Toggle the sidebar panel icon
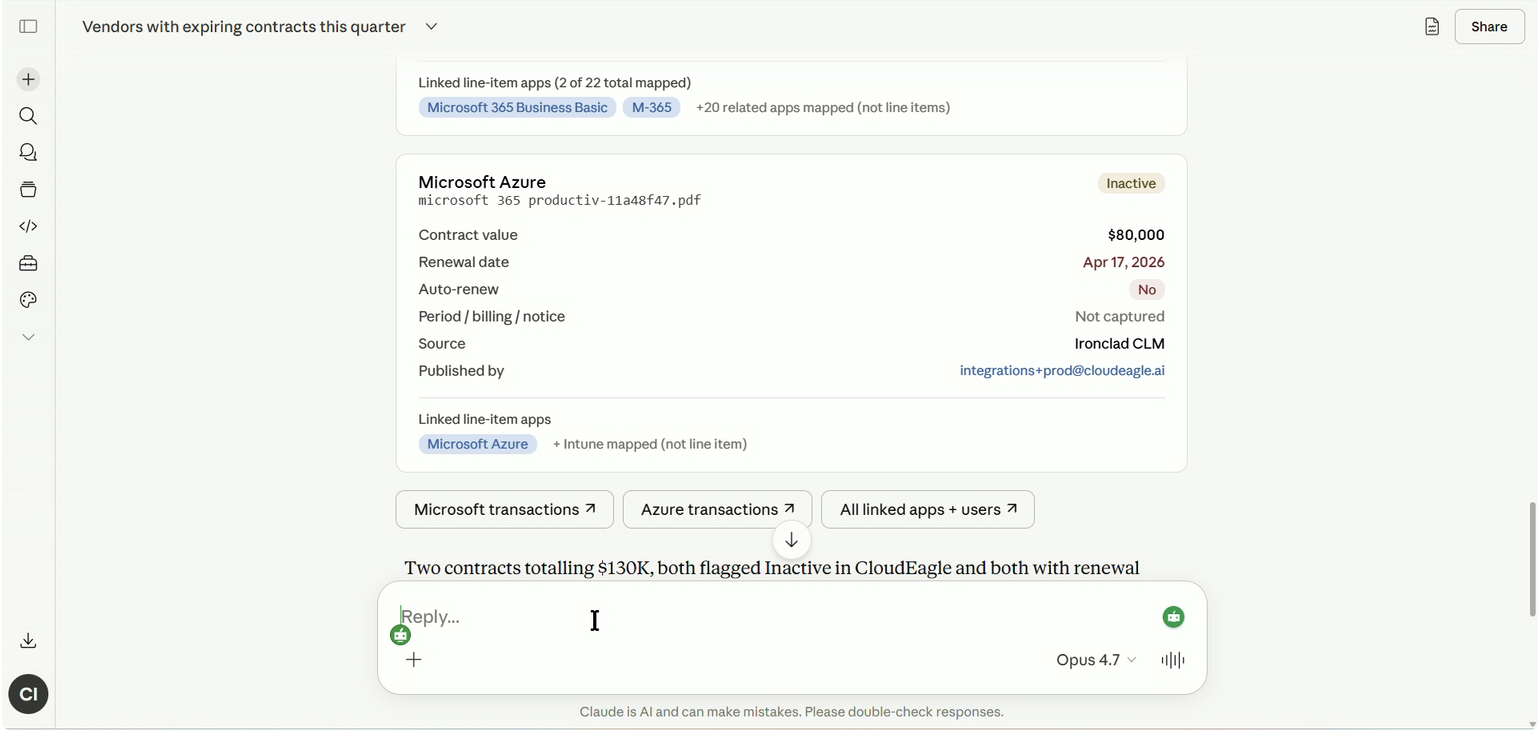The width and height of the screenshot is (1538, 732). pyautogui.click(x=28, y=27)
